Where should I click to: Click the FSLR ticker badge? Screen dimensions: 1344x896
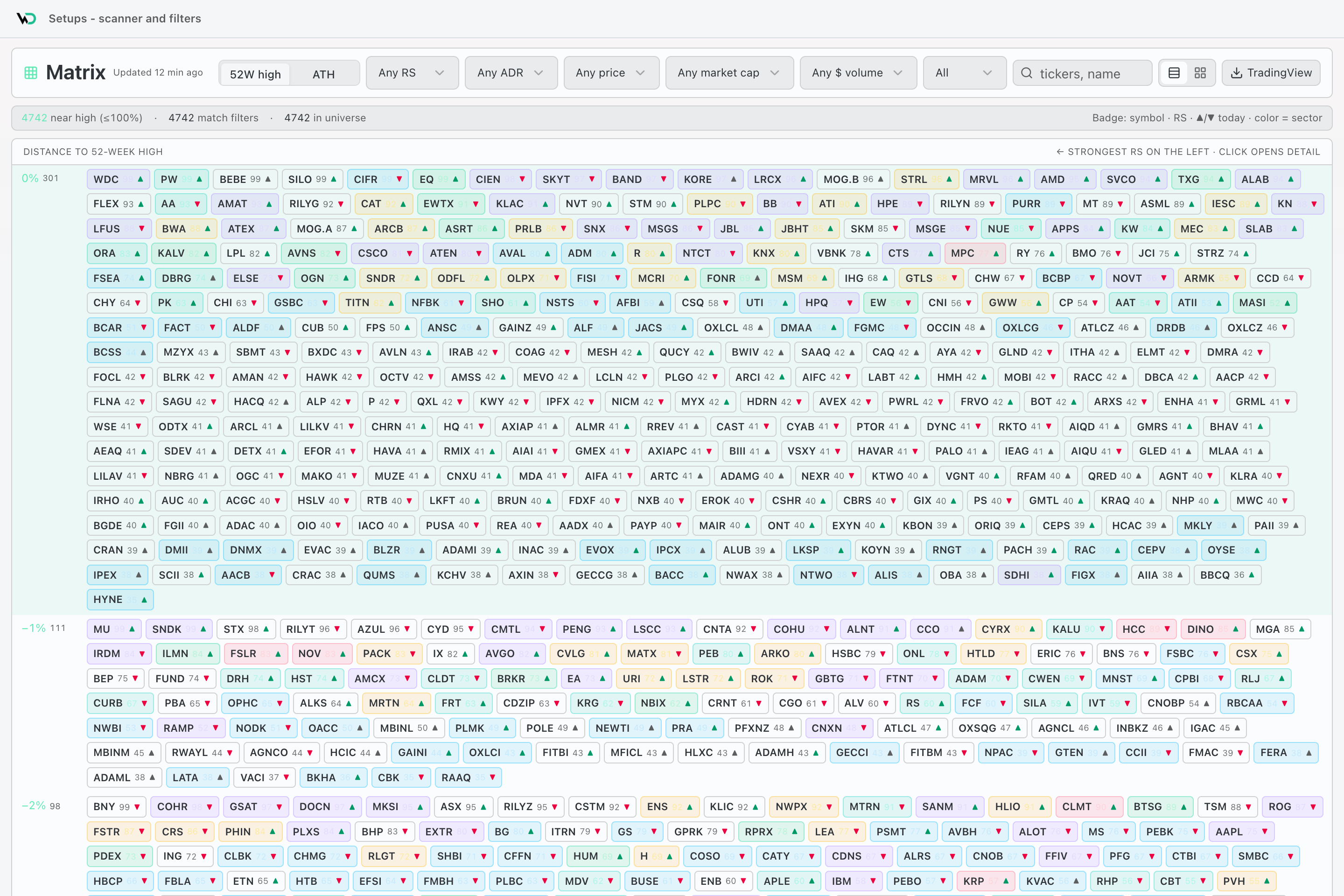pos(255,654)
